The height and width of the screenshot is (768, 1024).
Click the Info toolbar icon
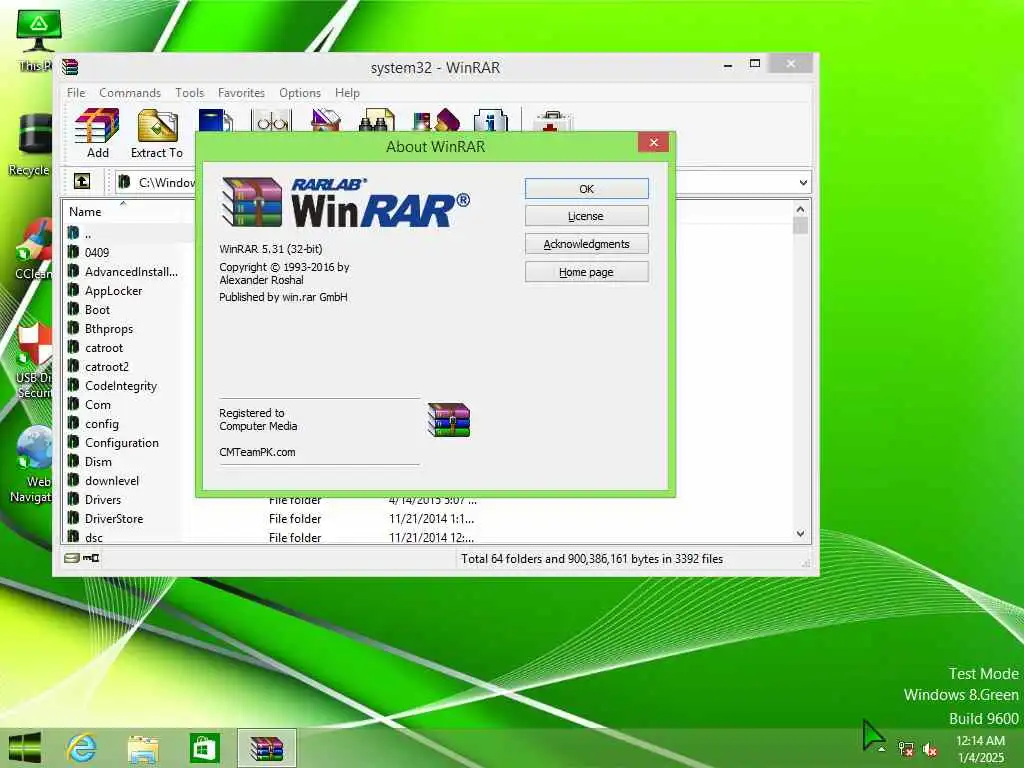point(490,121)
